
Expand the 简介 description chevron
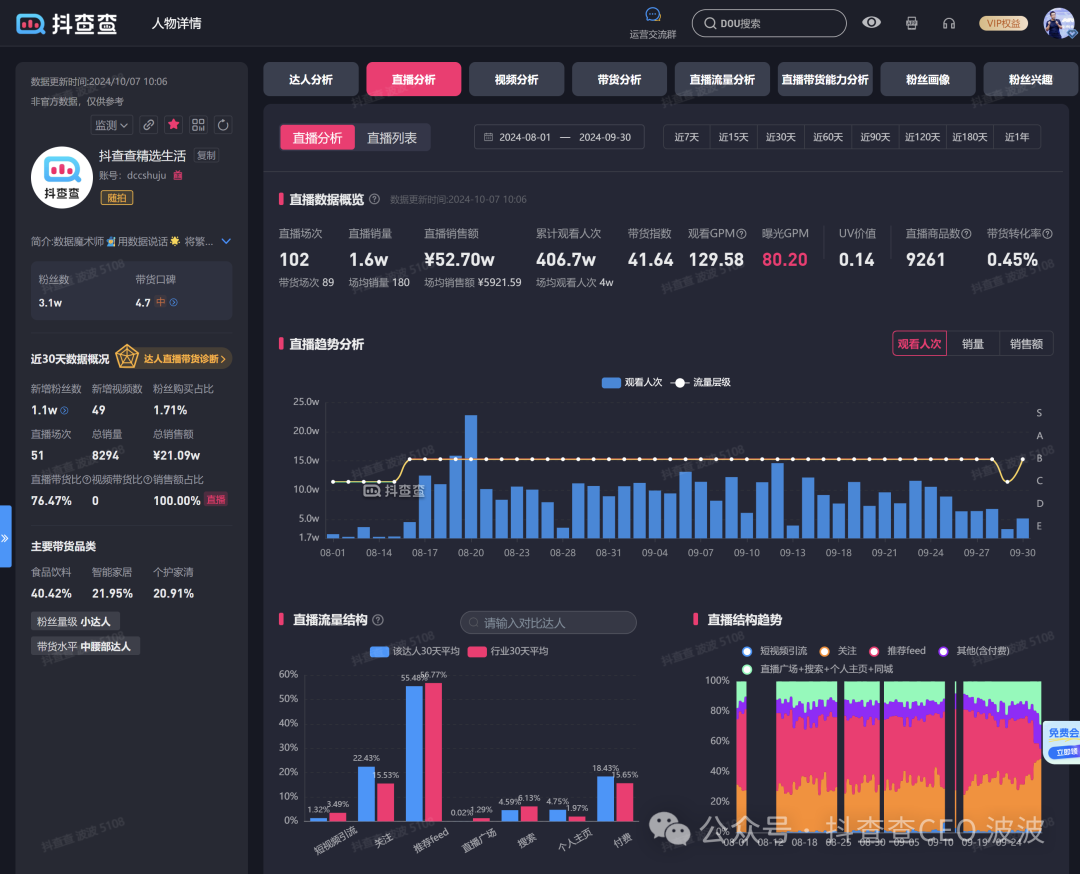(226, 242)
